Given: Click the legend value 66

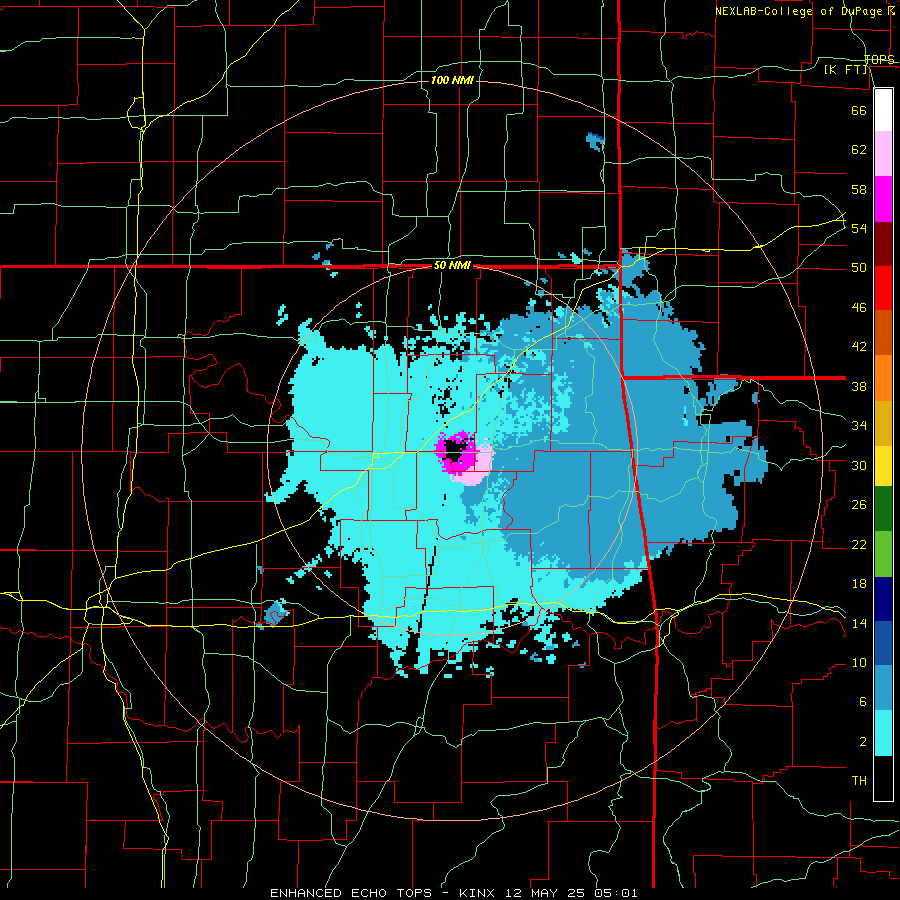Looking at the screenshot, I should coord(859,110).
